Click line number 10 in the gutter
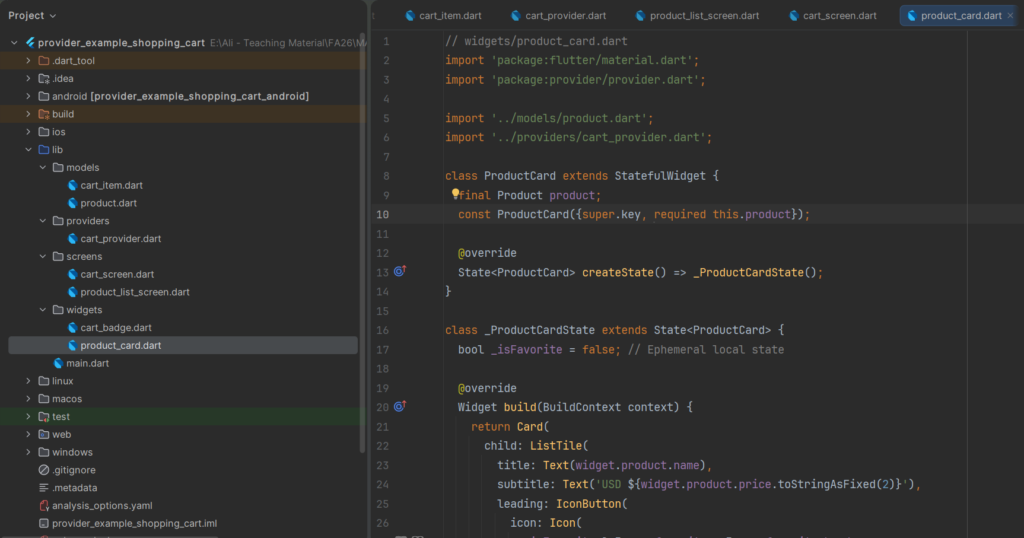The width and height of the screenshot is (1024, 538). coord(383,214)
